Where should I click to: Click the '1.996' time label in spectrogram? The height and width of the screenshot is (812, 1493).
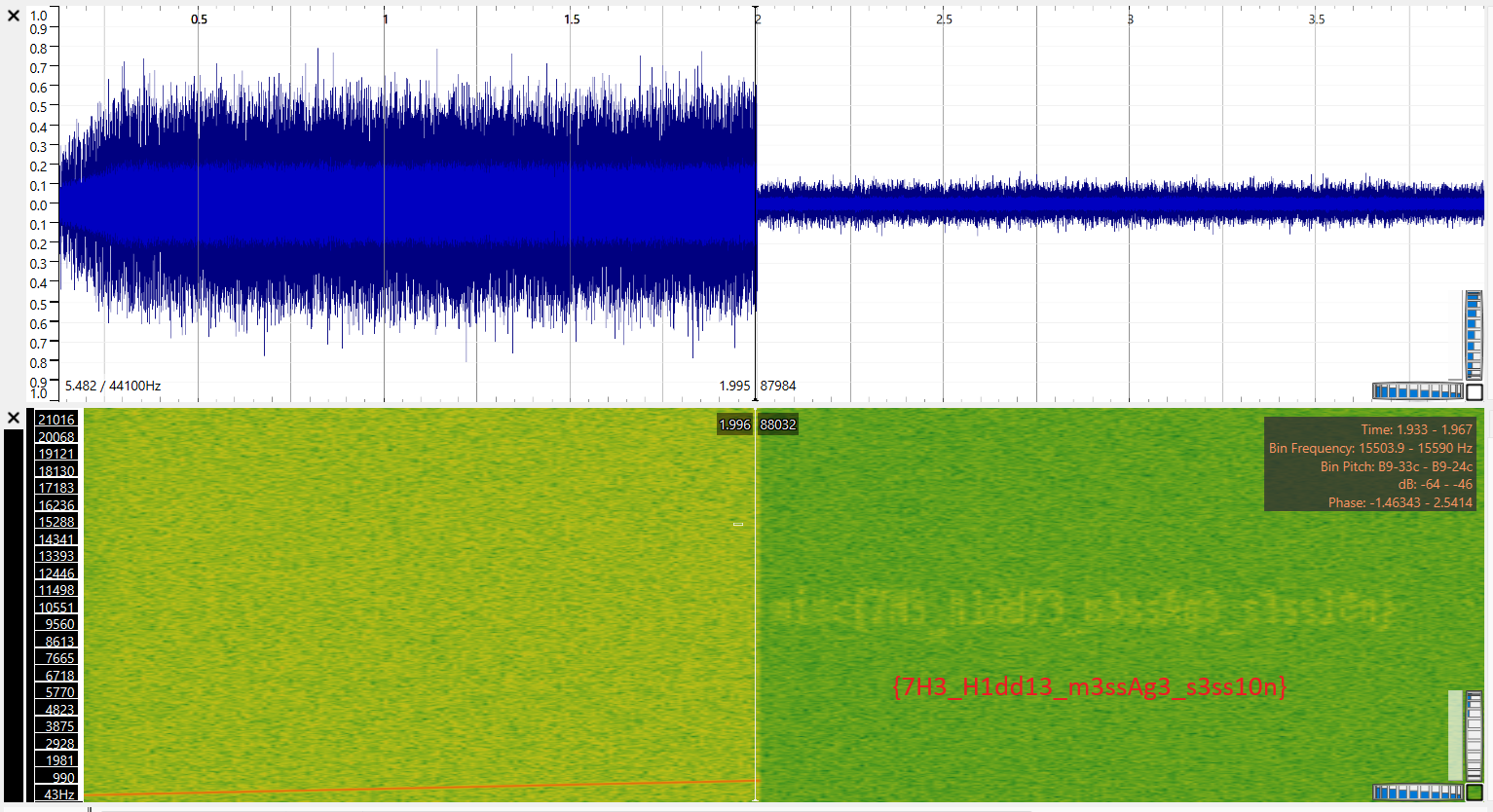(734, 424)
